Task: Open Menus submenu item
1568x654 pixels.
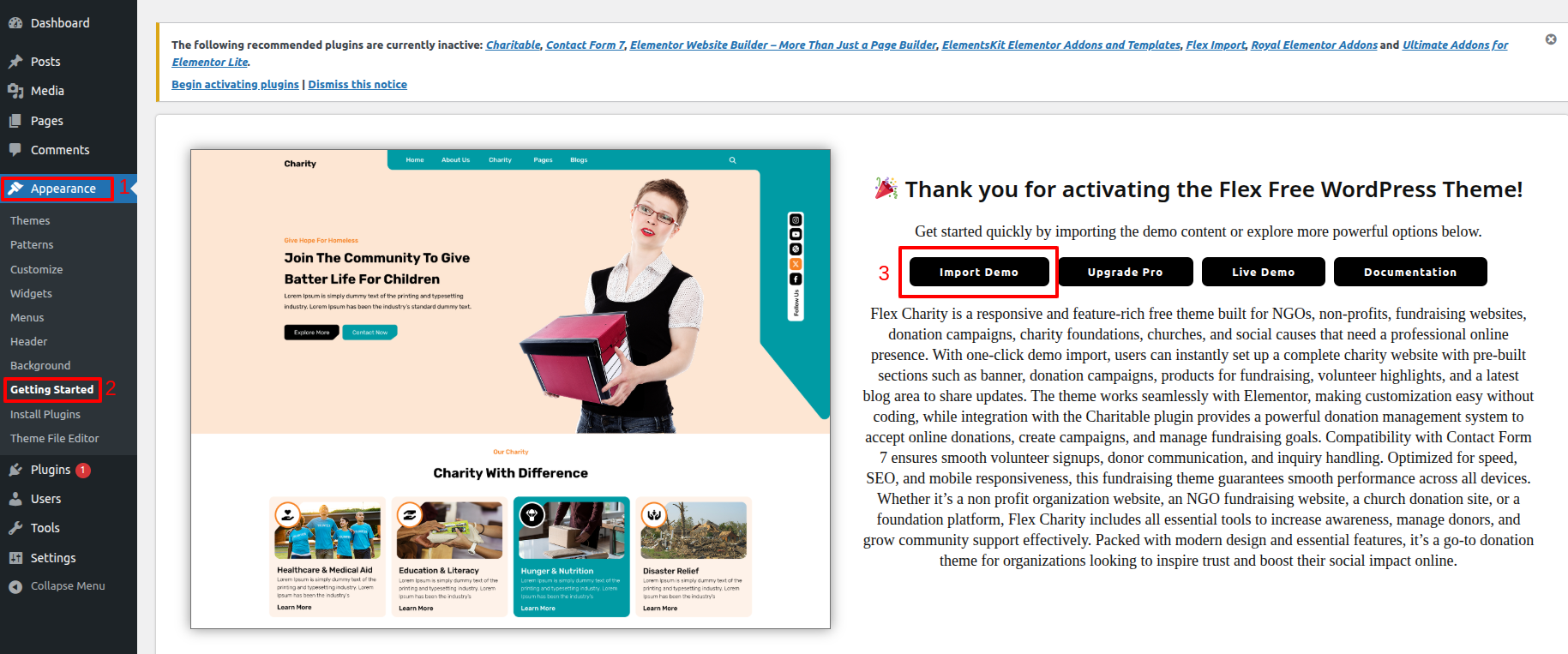Action: 27,317
